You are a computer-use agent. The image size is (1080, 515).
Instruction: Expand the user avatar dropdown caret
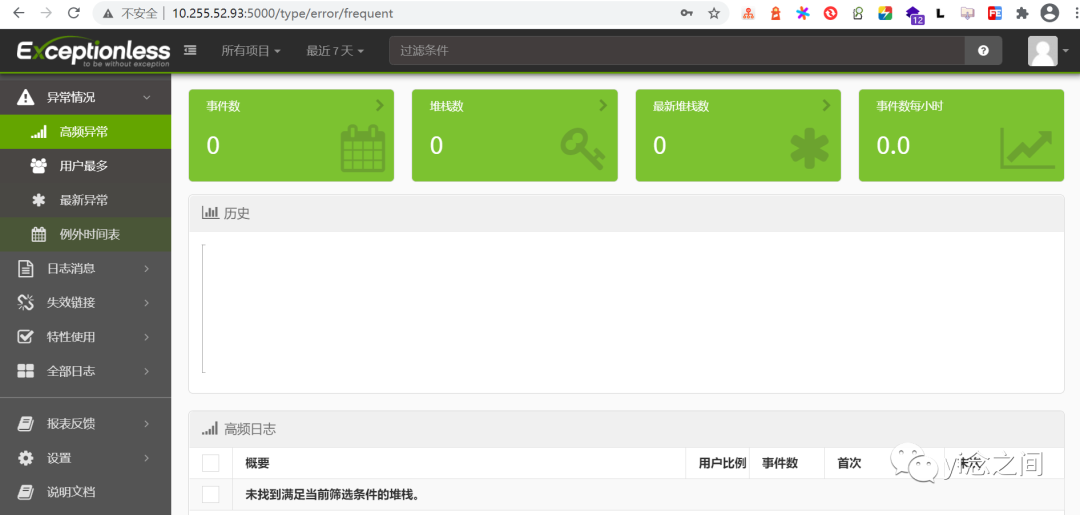(1066, 51)
